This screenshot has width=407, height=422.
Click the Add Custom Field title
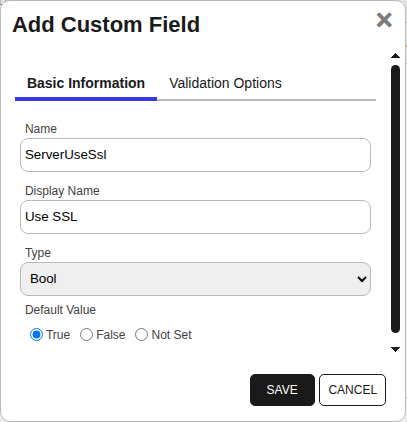click(x=106, y=25)
